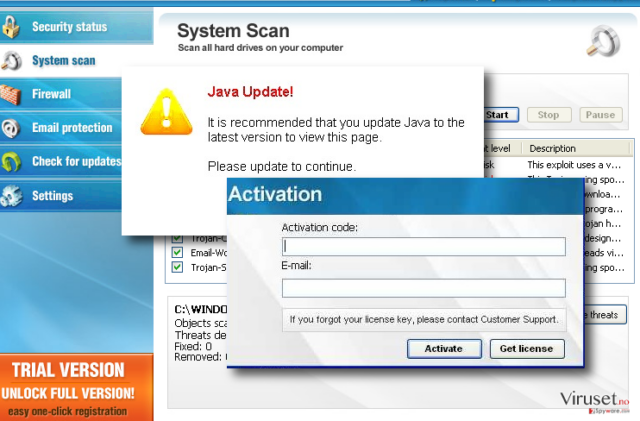Toggle the Trojan-C threat checkbox
This screenshot has width=640, height=421.
pos(177,238)
